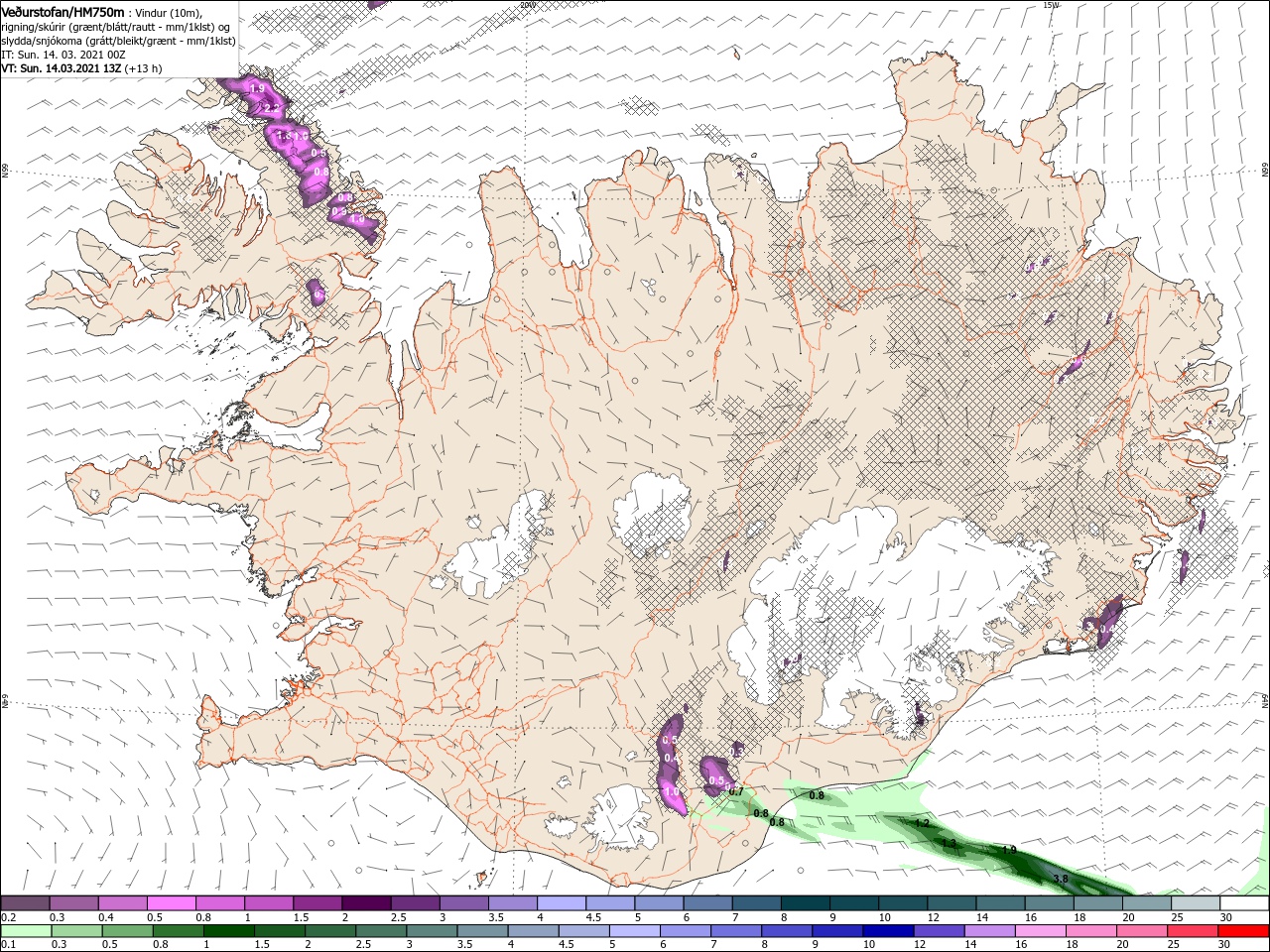1270x952 pixels.
Task: Click the darkest purple swatch labeled 2 in snow scale
Action: [364, 903]
